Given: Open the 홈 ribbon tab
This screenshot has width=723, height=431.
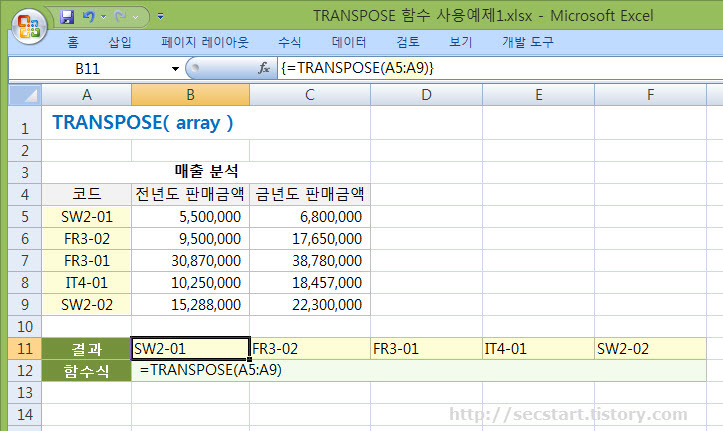Looking at the screenshot, I should coord(73,43).
